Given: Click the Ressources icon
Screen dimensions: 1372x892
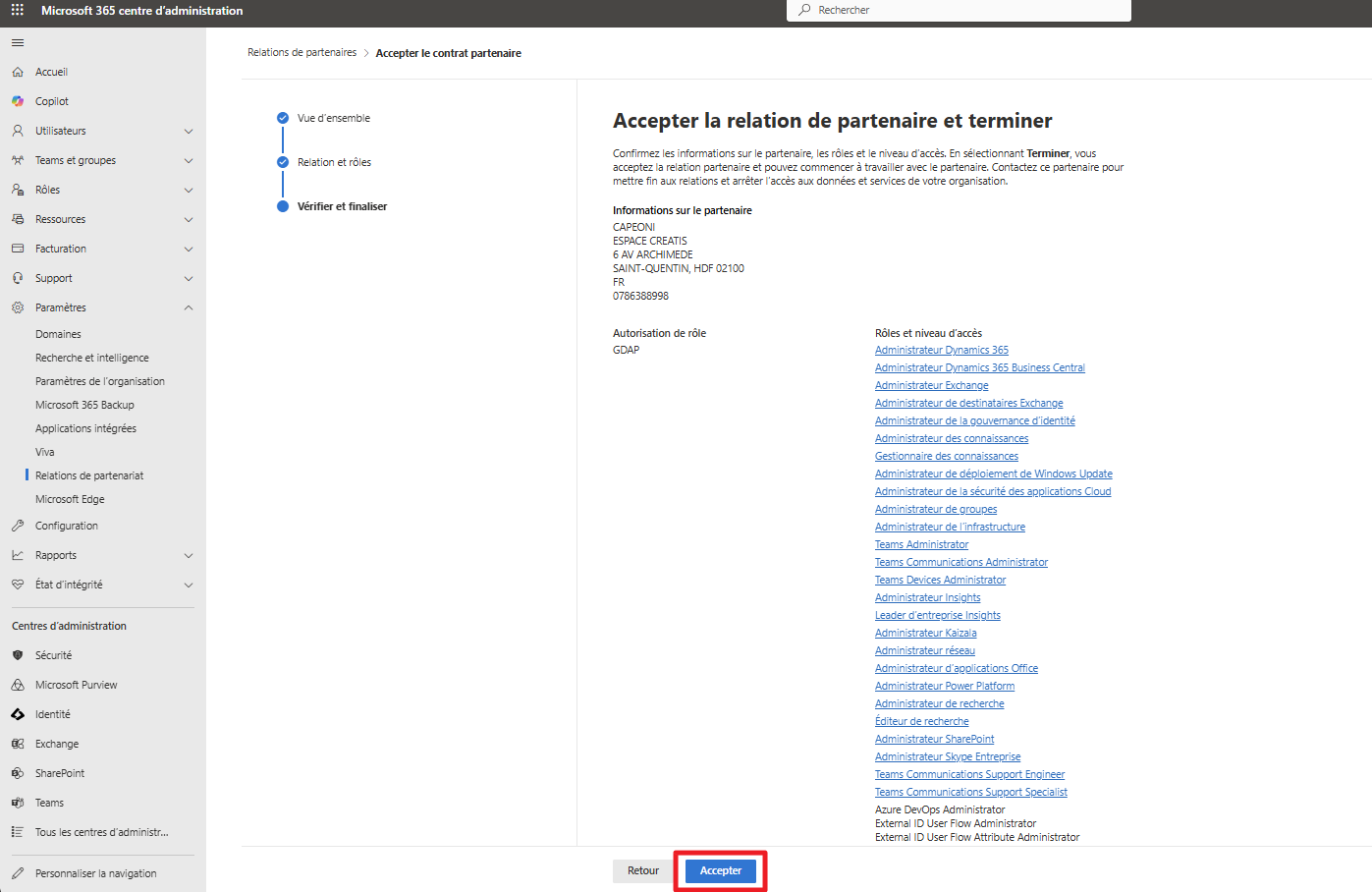Looking at the screenshot, I should click(x=18, y=219).
